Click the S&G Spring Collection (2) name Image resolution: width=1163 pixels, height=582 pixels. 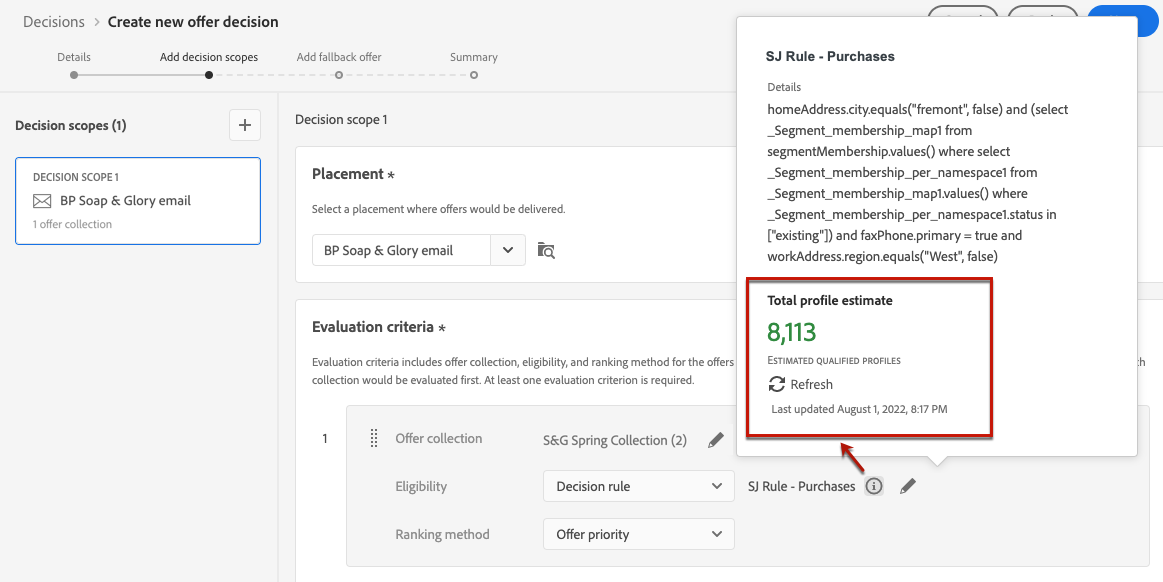614,440
